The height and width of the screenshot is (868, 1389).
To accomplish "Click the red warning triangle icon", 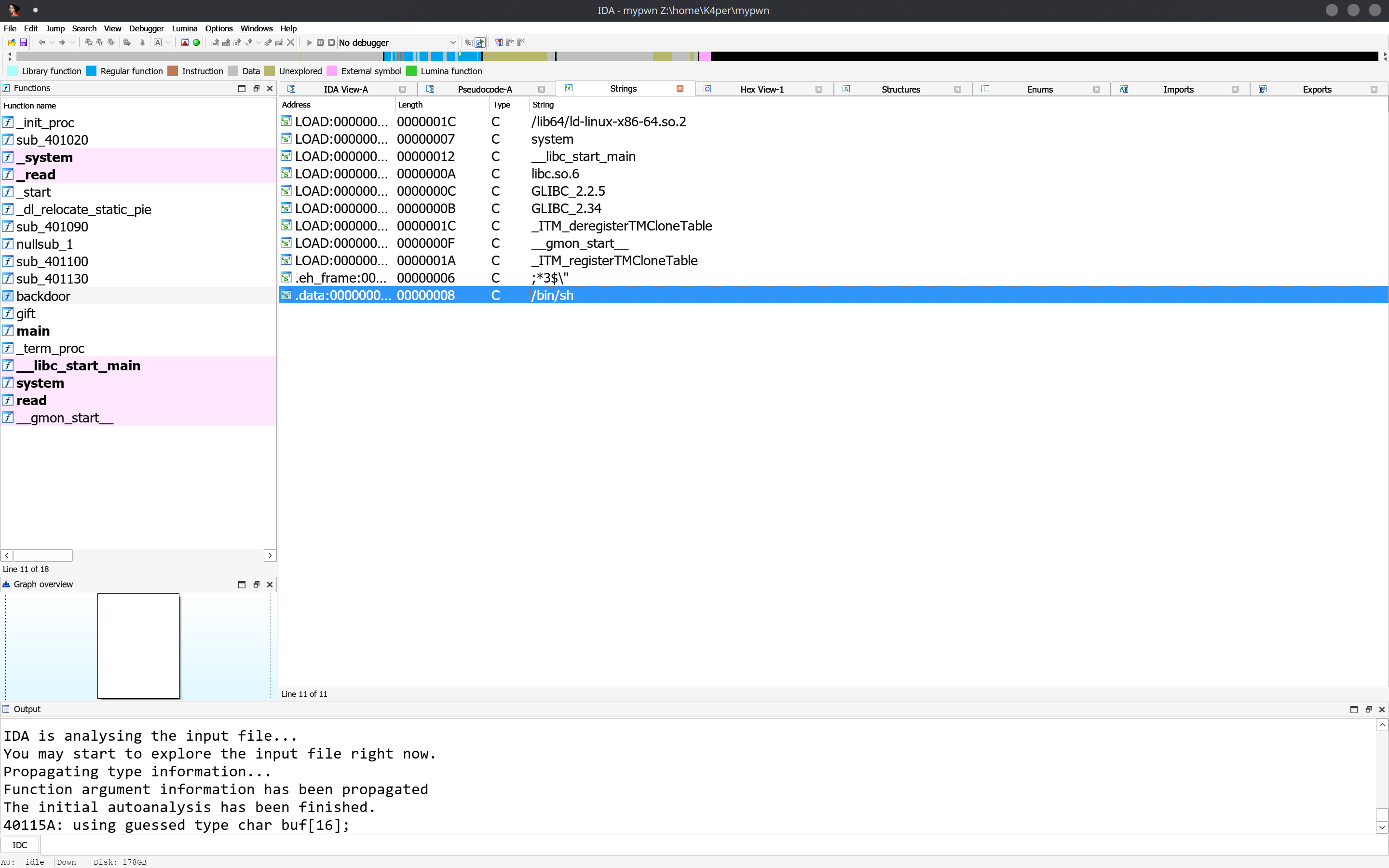I will point(185,42).
